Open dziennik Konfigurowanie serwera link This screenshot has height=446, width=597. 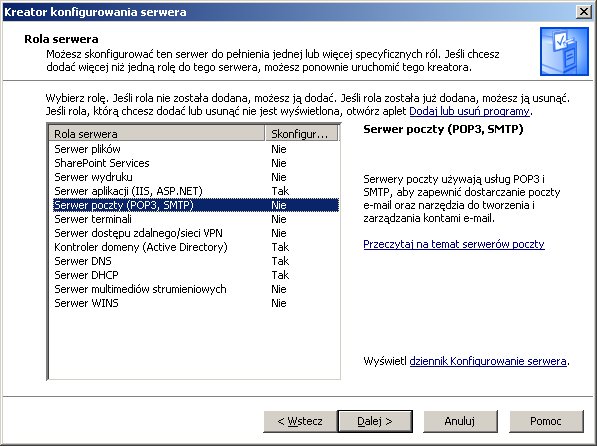[488, 361]
